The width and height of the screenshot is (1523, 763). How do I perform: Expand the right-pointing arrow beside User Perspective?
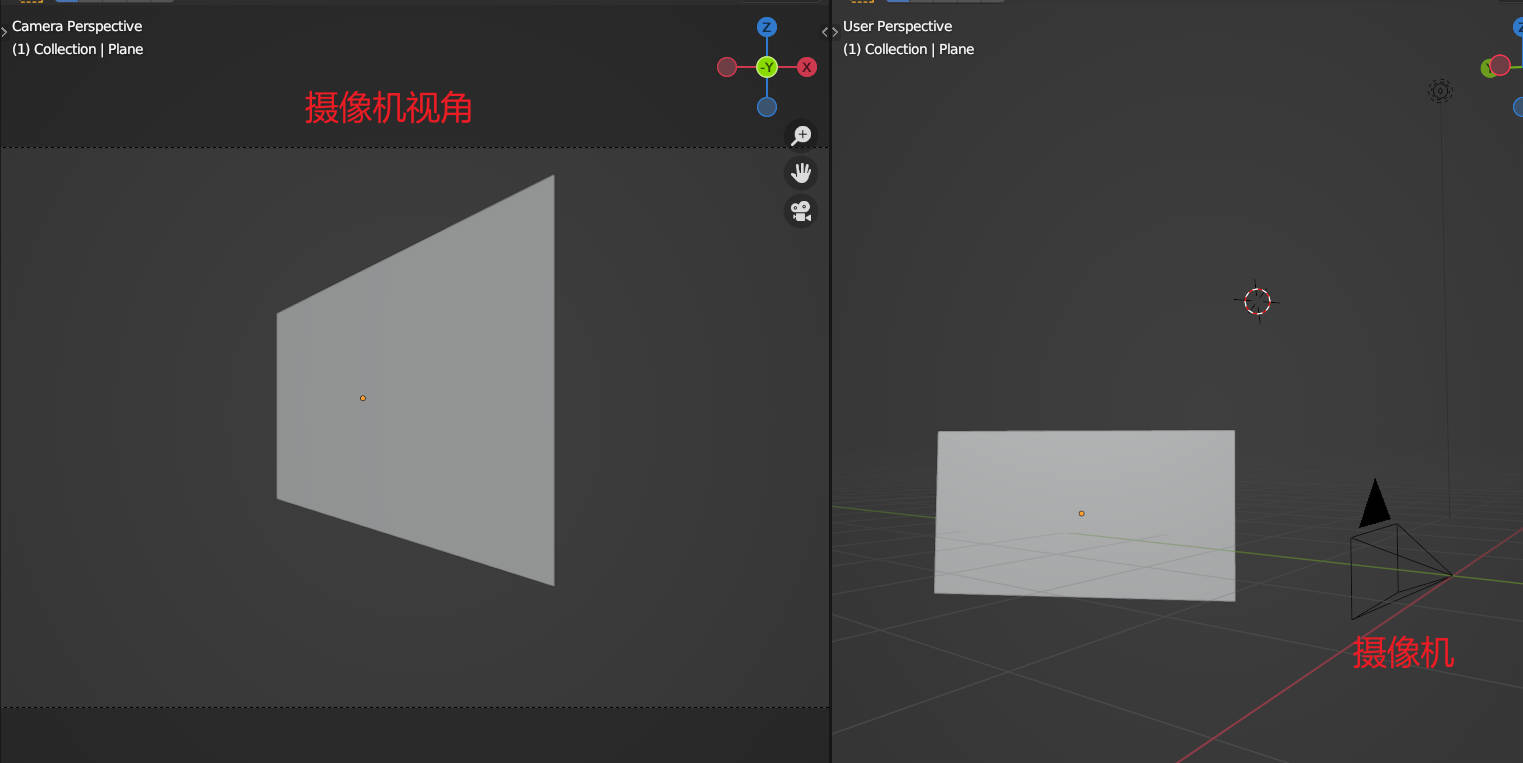(x=835, y=32)
